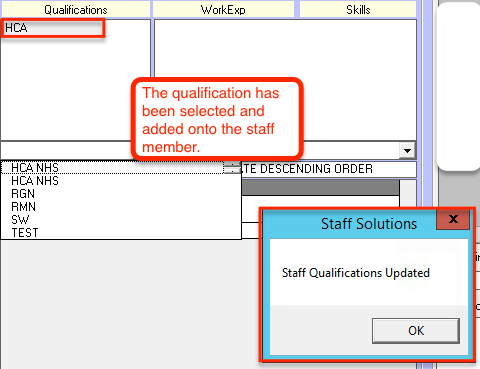Close the Staff Solutions dialog

point(453,219)
